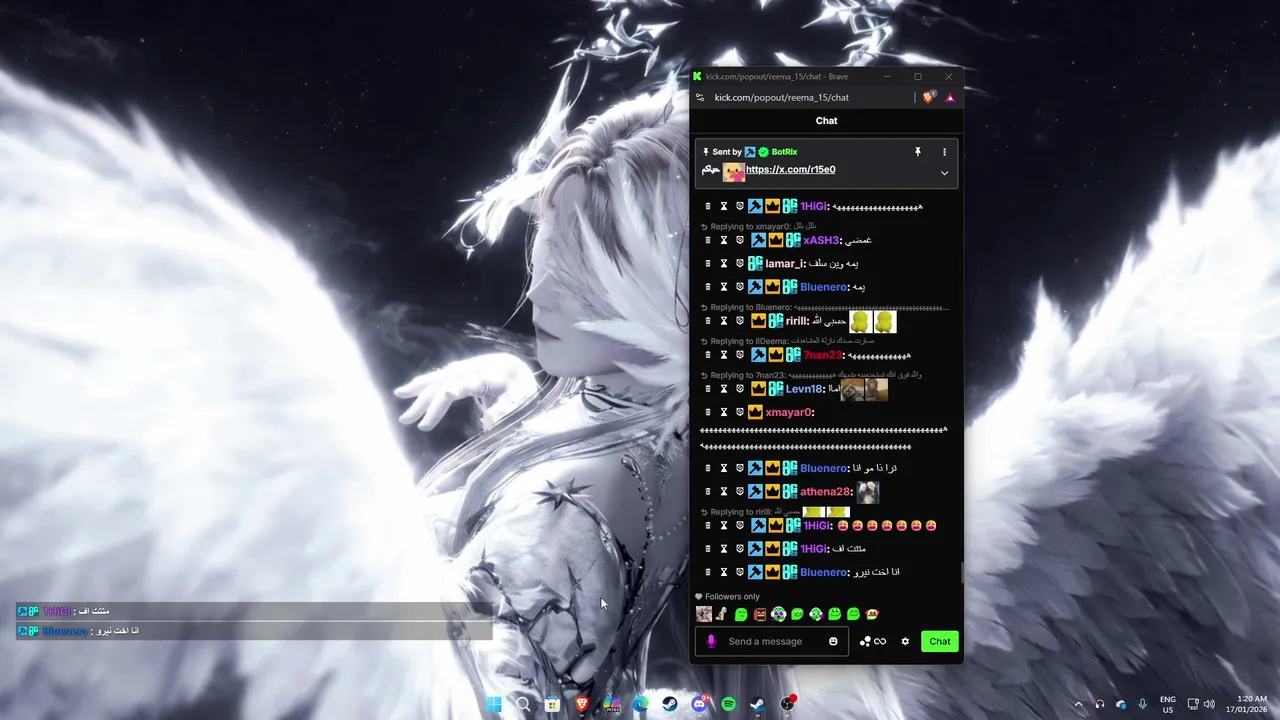Click the chat scrollbar thumb

pyautogui.click(x=962, y=573)
